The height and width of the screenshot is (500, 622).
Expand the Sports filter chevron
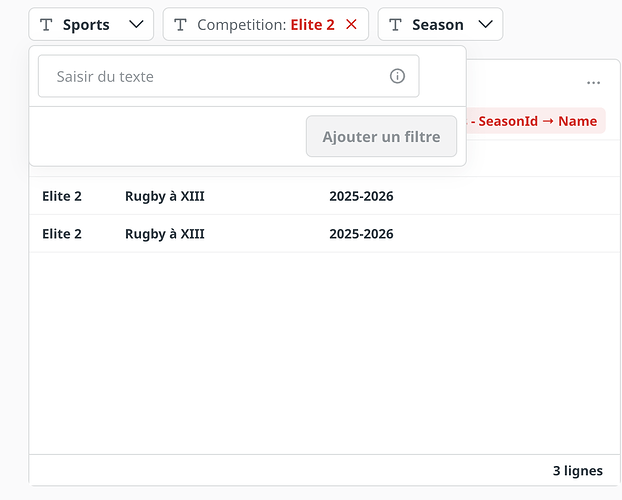(137, 25)
